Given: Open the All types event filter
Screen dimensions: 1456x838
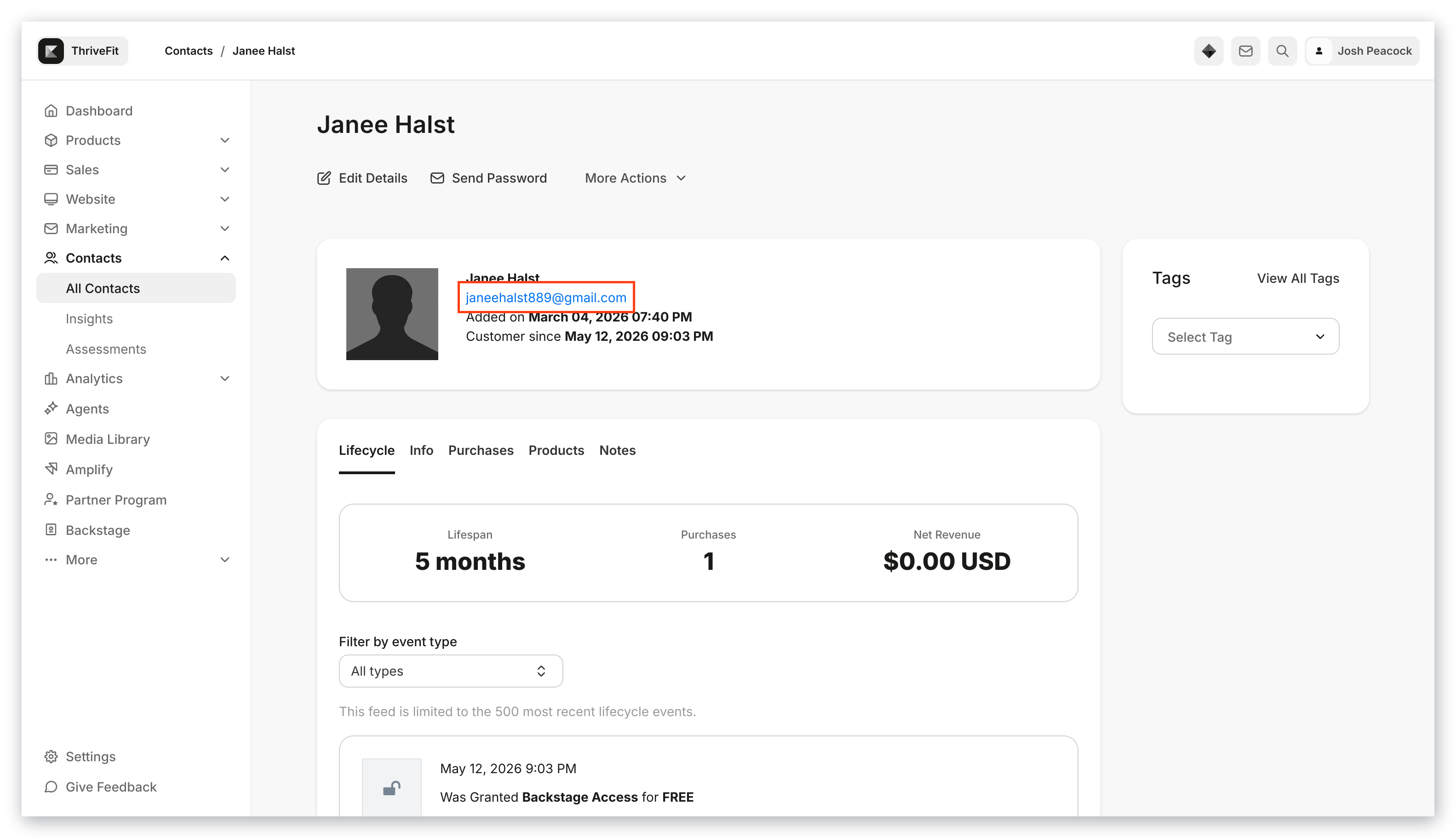Looking at the screenshot, I should 451,671.
